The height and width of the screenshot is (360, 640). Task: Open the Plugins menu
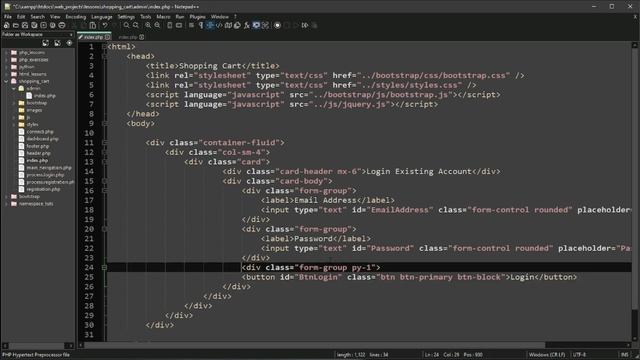(198, 17)
